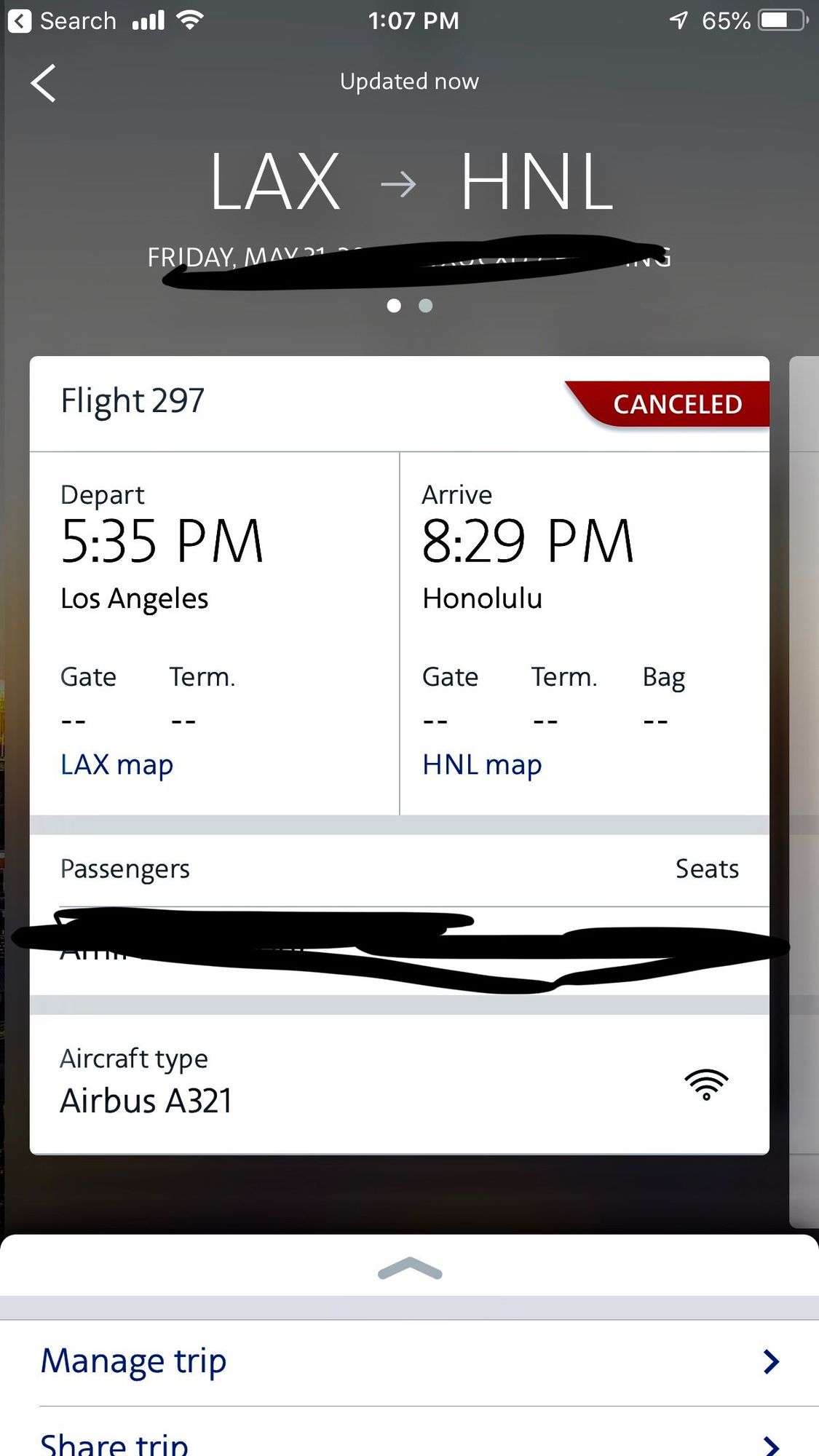819x1456 pixels.
Task: Tap the back arrow icon
Action: (44, 83)
